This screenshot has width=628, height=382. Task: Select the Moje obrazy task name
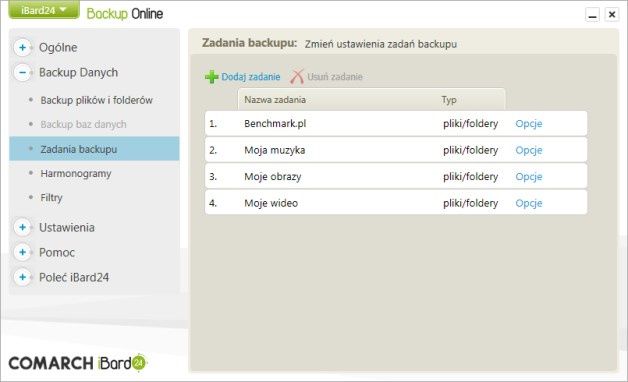click(x=273, y=177)
